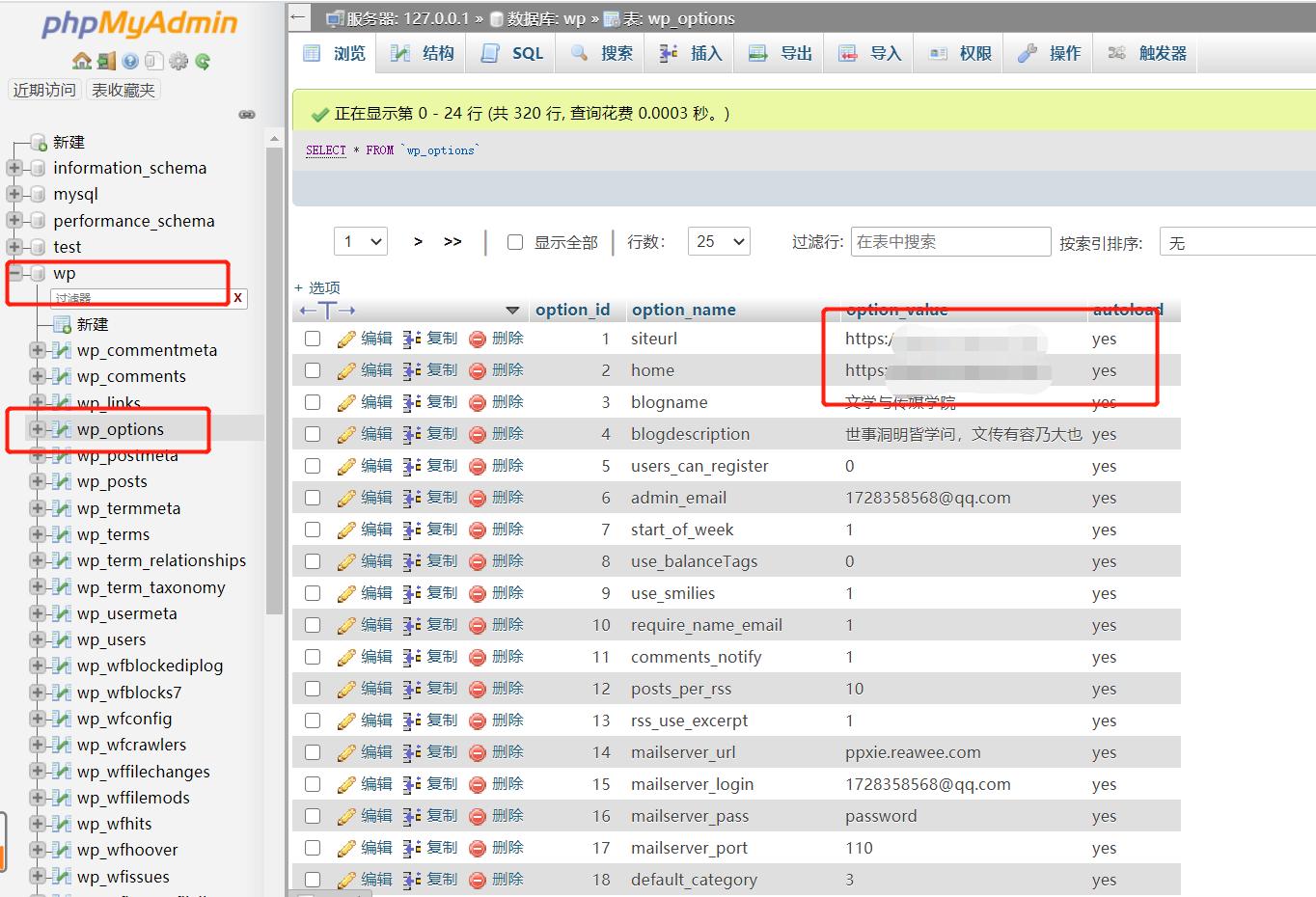Open the 行数 dropdown showing 25

(x=719, y=241)
